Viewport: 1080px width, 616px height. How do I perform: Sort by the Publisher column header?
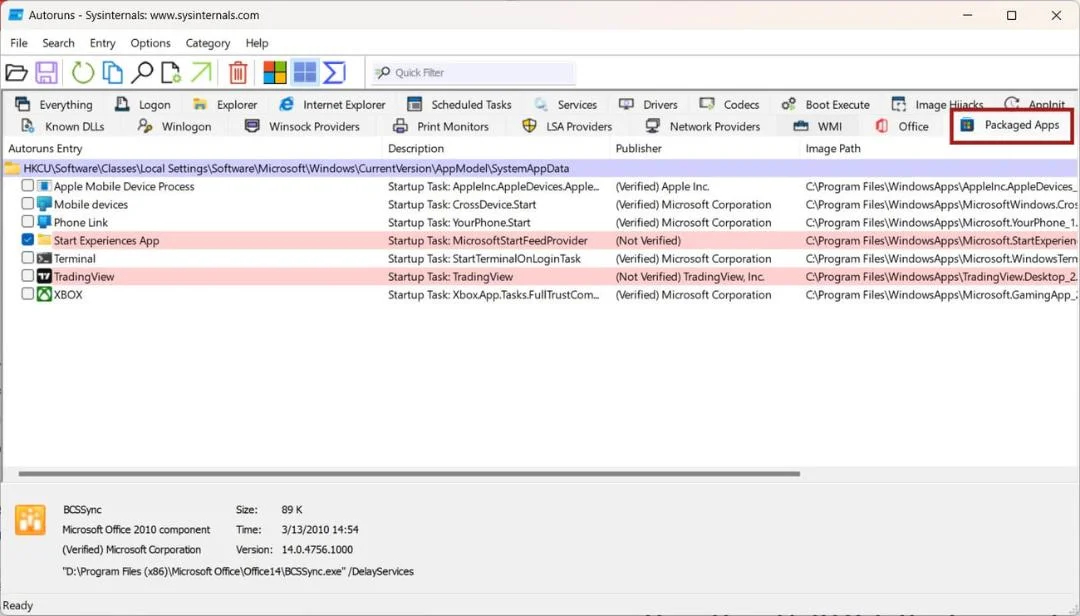pyautogui.click(x=705, y=148)
